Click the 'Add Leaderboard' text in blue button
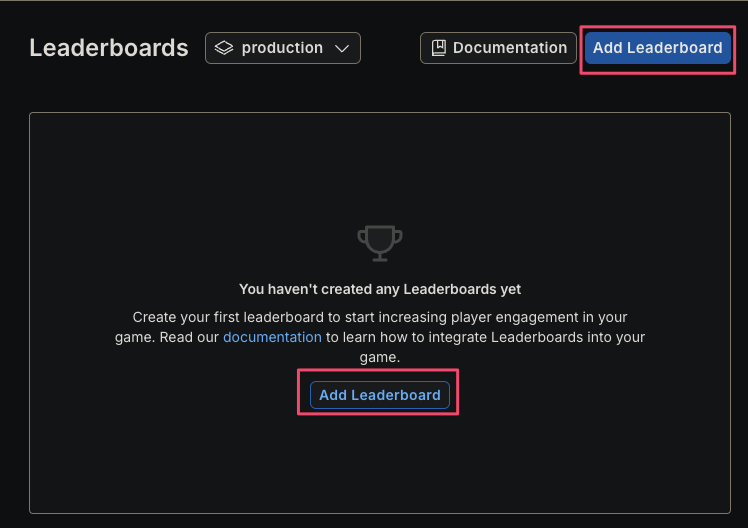The height and width of the screenshot is (528, 748). [x=657, y=48]
